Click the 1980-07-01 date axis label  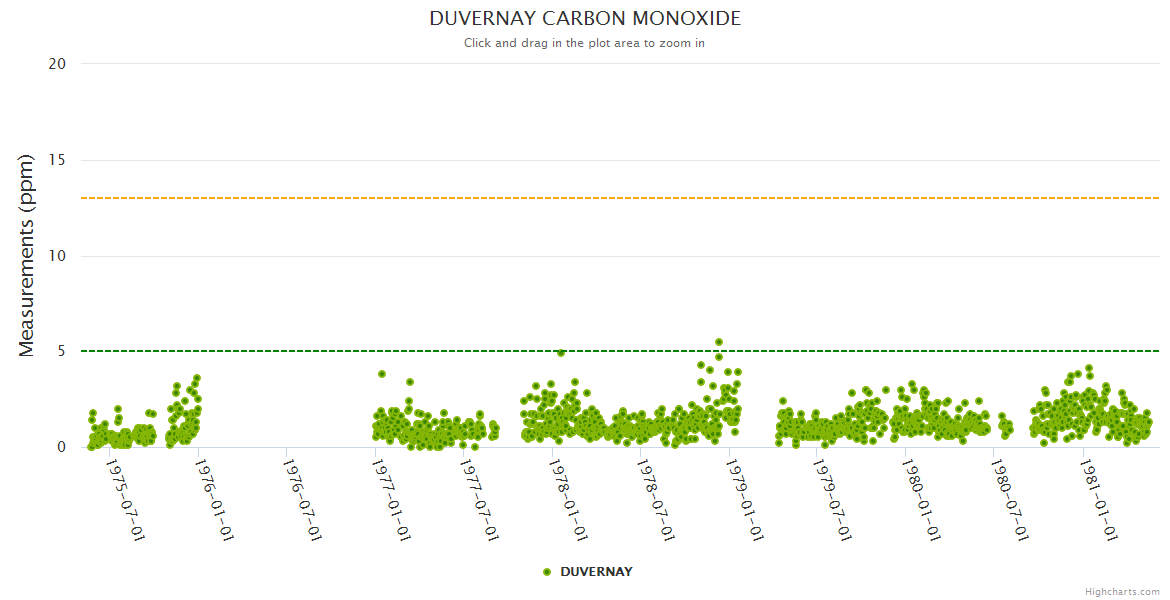click(x=1008, y=500)
